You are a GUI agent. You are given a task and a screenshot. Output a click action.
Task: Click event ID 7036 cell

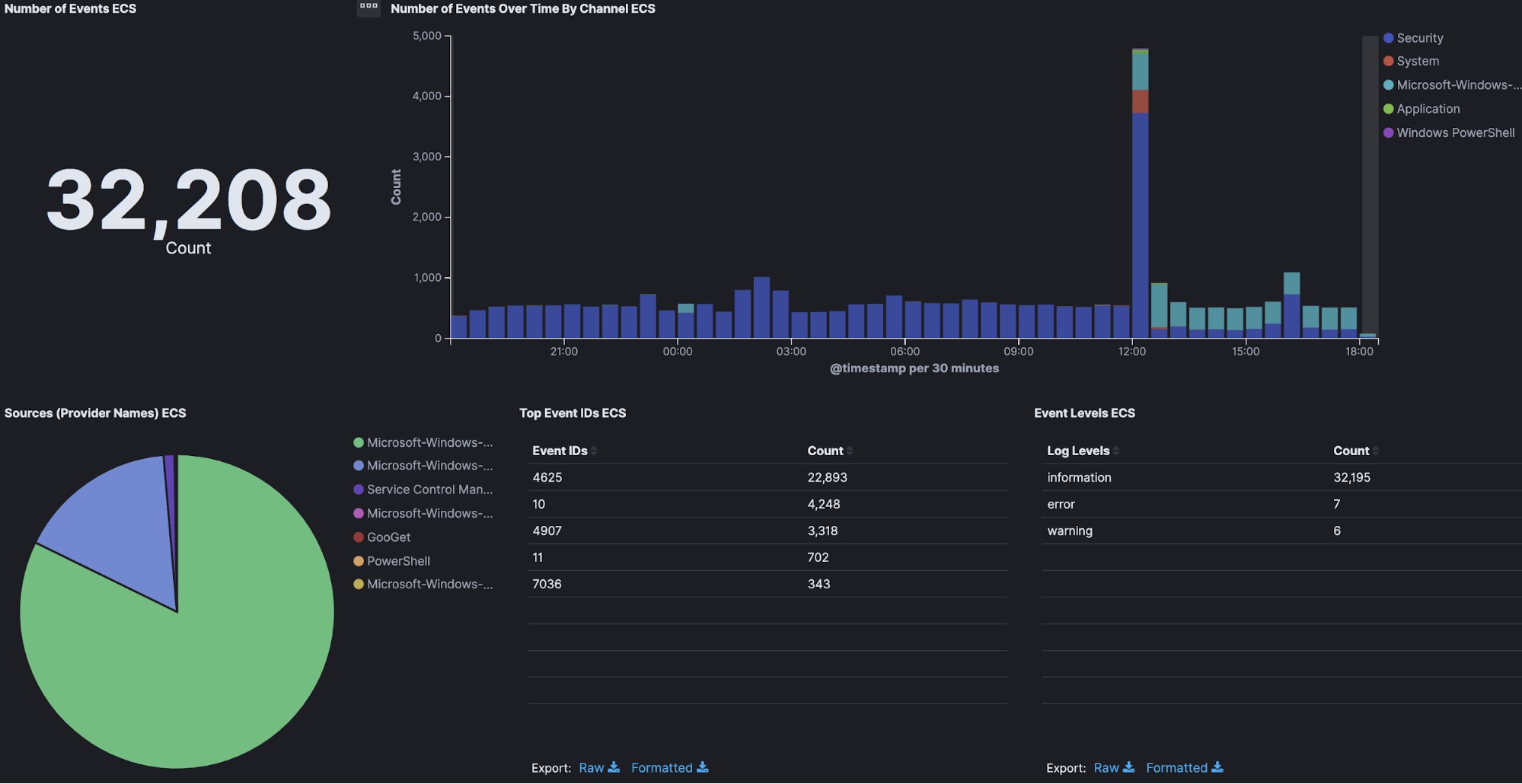click(547, 584)
